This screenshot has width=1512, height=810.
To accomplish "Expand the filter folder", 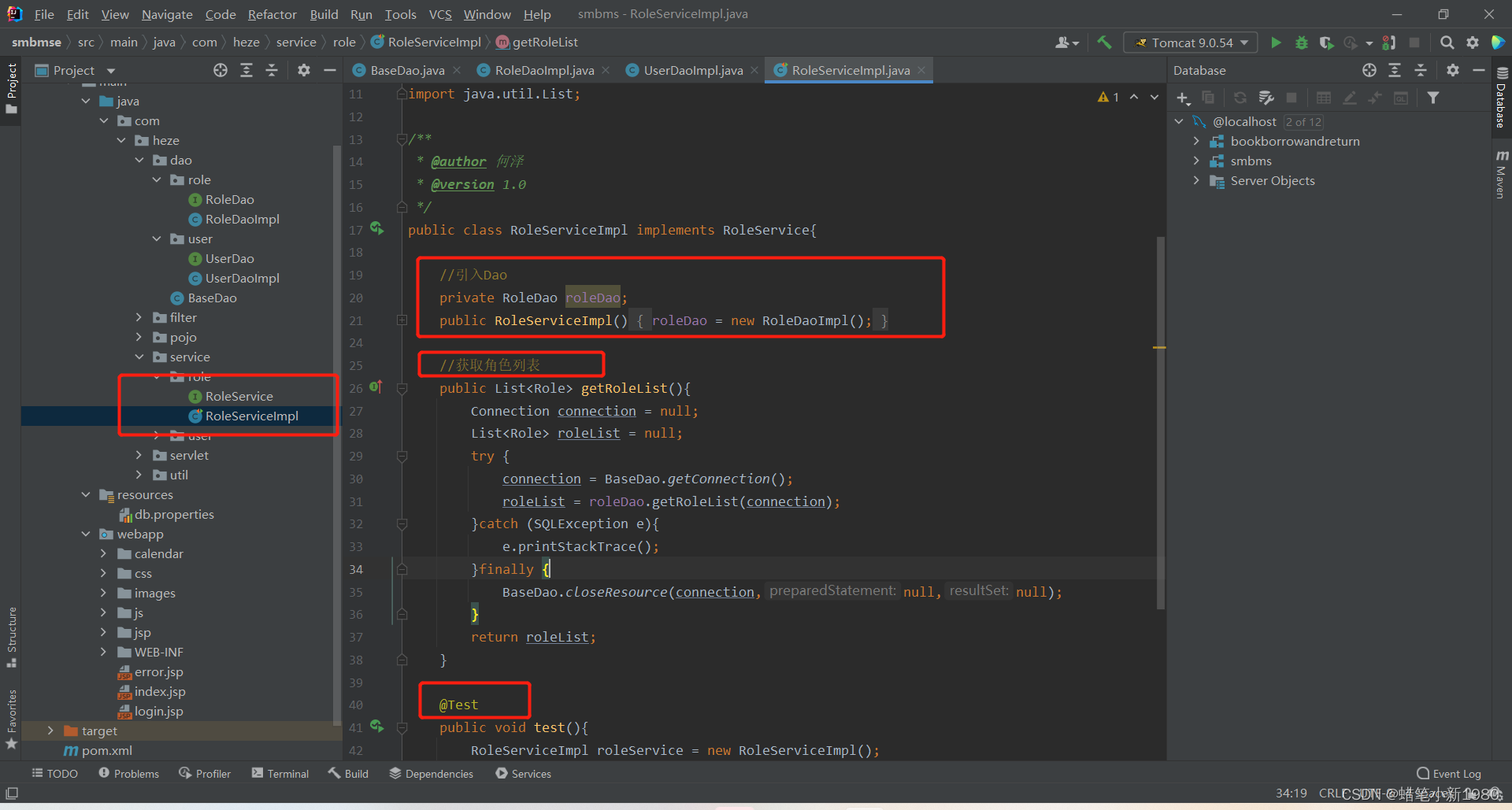I will 139,317.
